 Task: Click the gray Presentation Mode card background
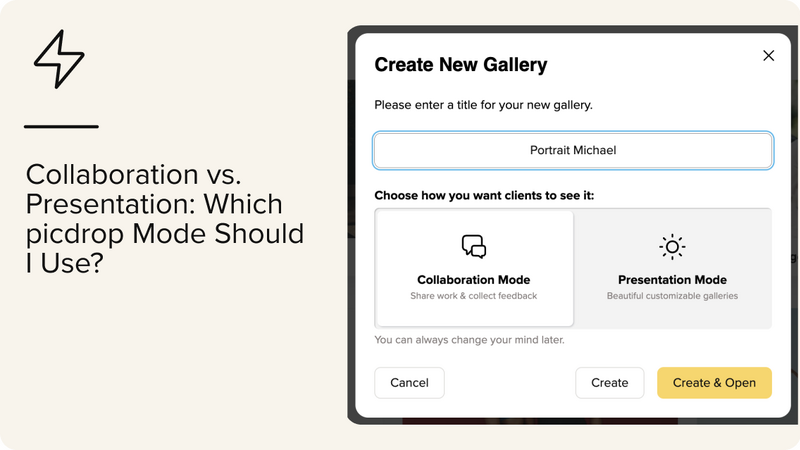tap(672, 268)
